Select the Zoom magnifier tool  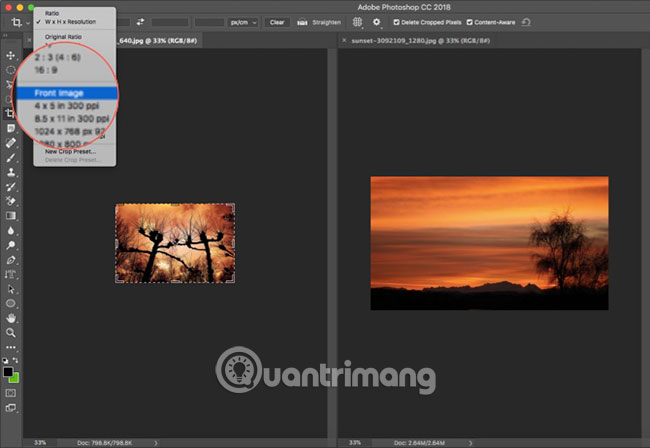[x=11, y=332]
